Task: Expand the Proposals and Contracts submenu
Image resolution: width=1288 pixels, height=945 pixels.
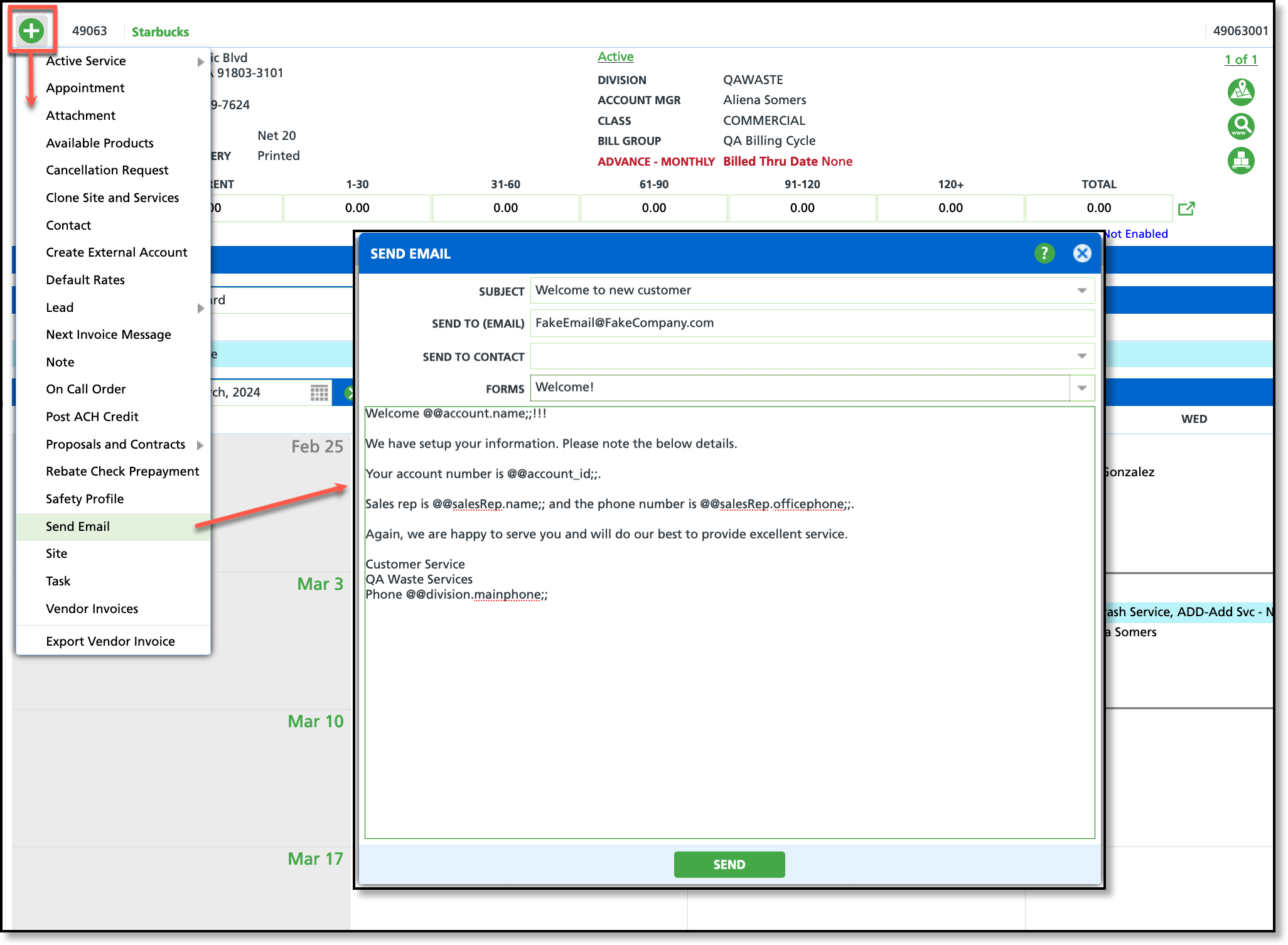Action: 200,445
